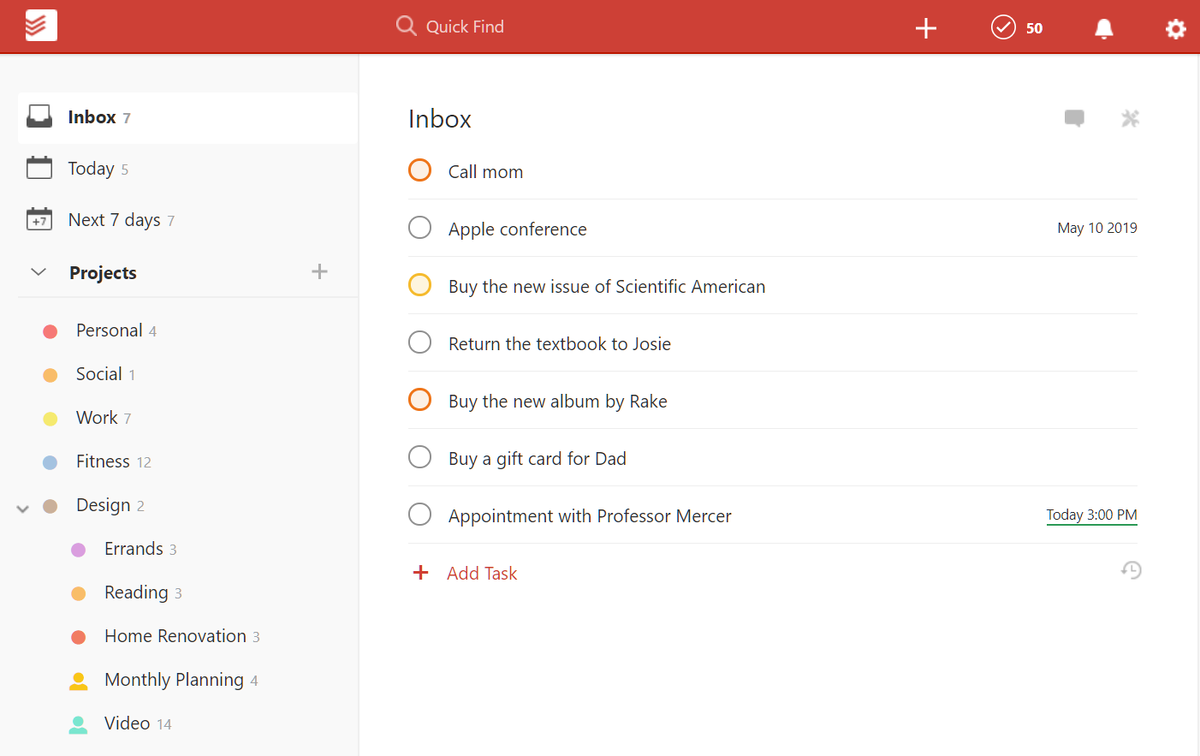Open the quick add task plus icon

pos(925,28)
